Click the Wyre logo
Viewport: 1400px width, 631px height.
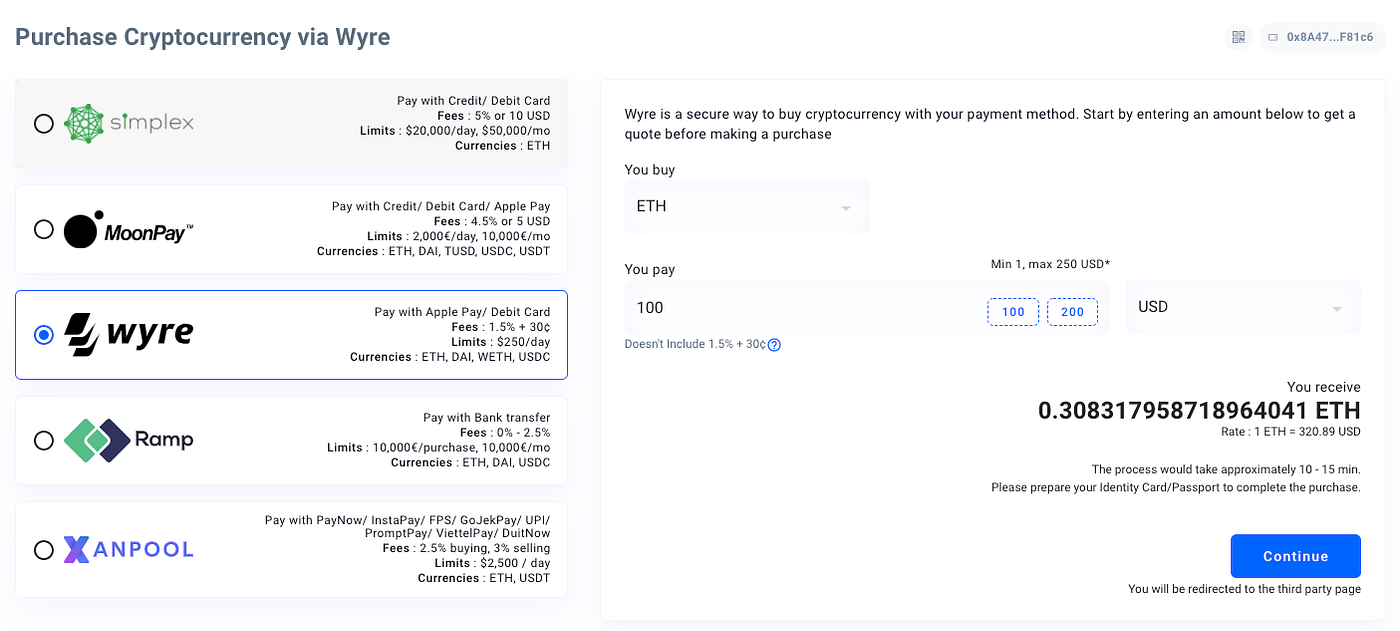coord(128,334)
